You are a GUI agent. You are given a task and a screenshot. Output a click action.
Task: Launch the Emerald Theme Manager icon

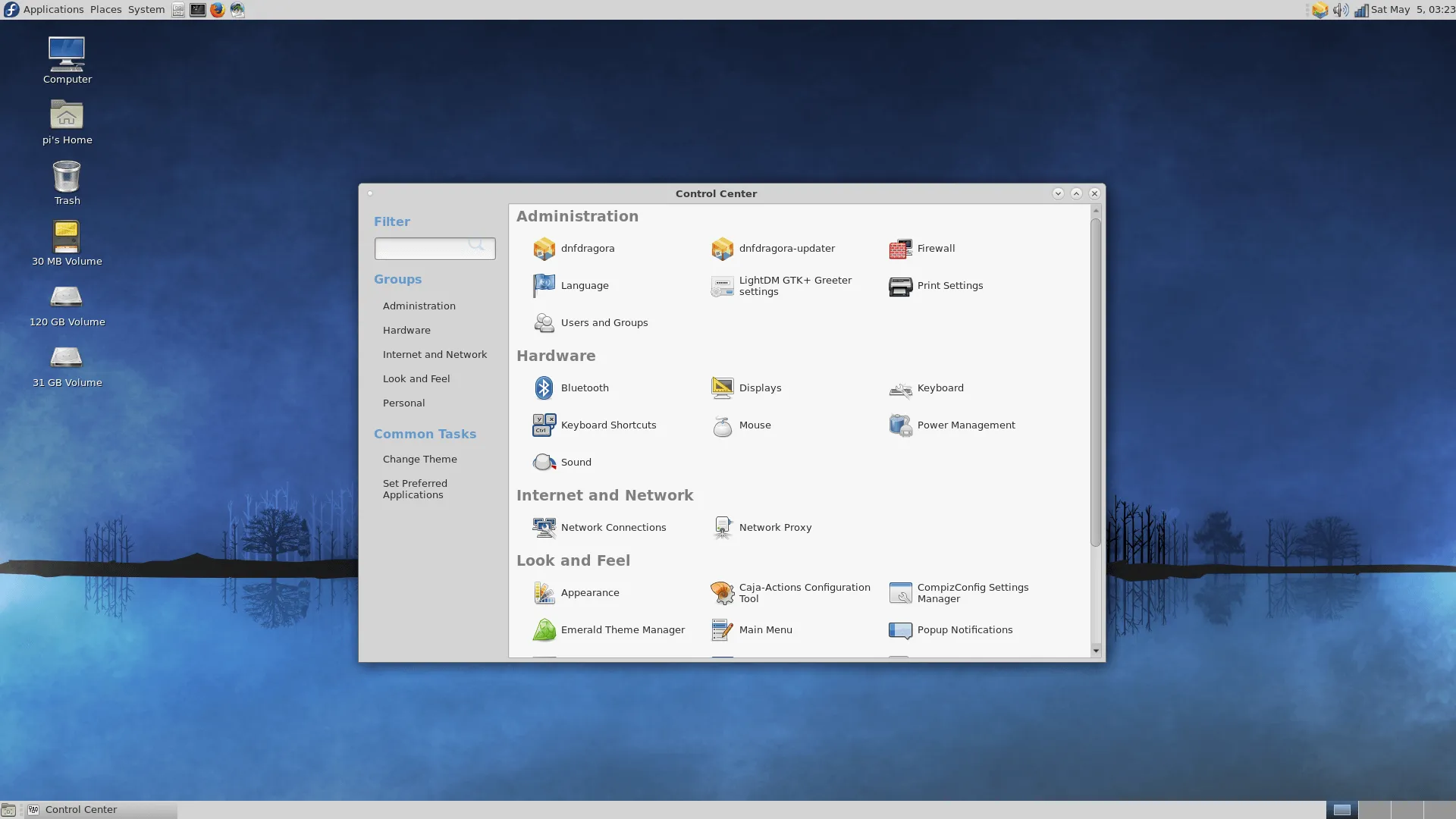pyautogui.click(x=544, y=630)
